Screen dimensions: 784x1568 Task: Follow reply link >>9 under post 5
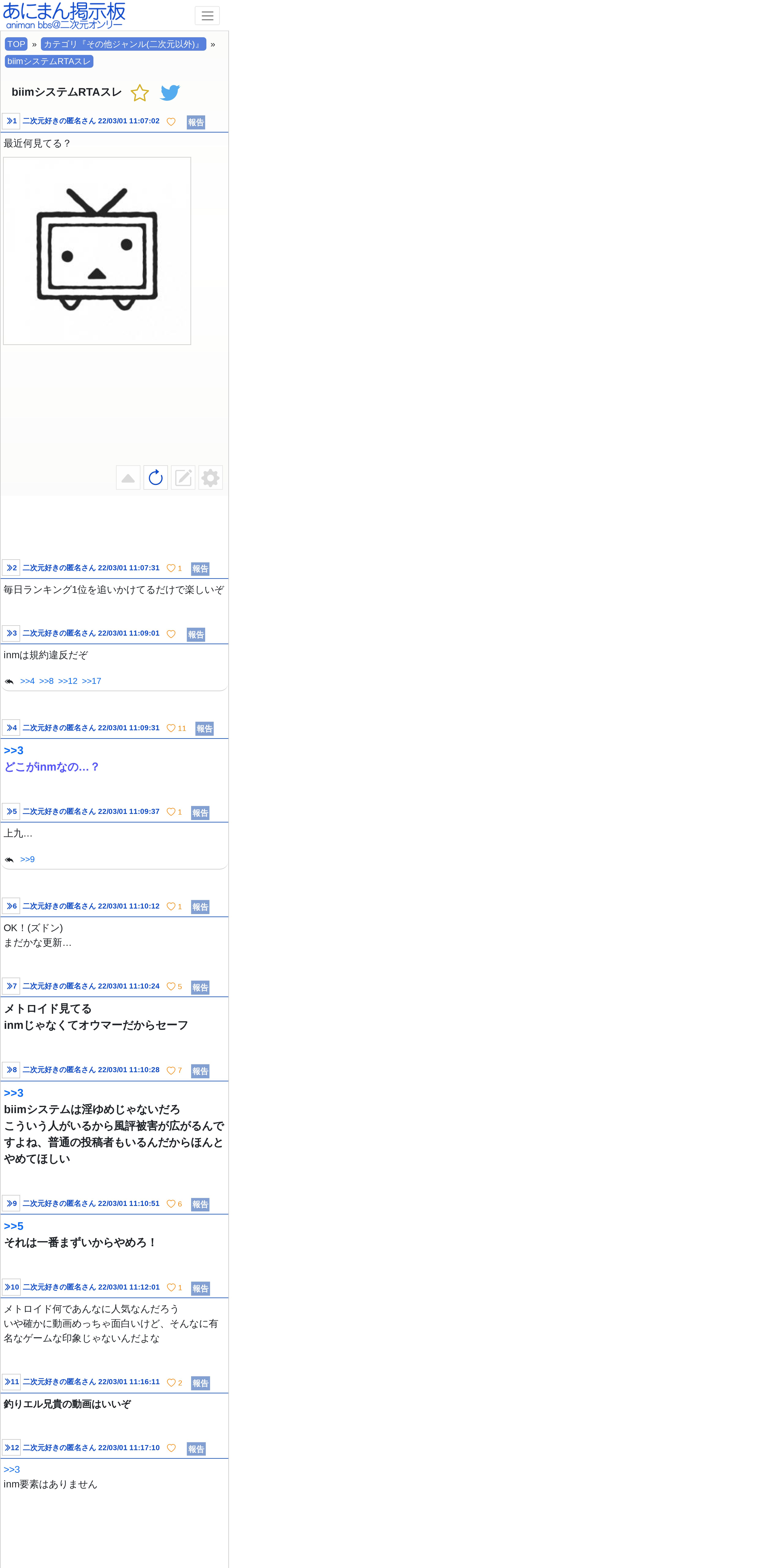(x=27, y=860)
